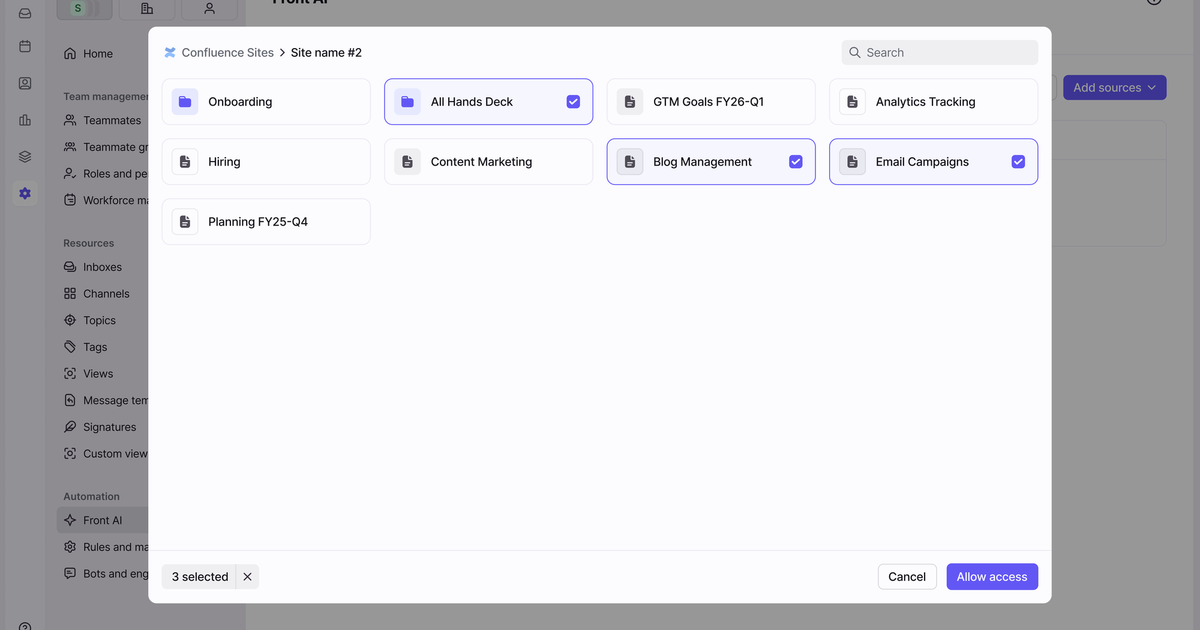Click the Email Campaigns document icon
The height and width of the screenshot is (630, 1200).
[852, 162]
